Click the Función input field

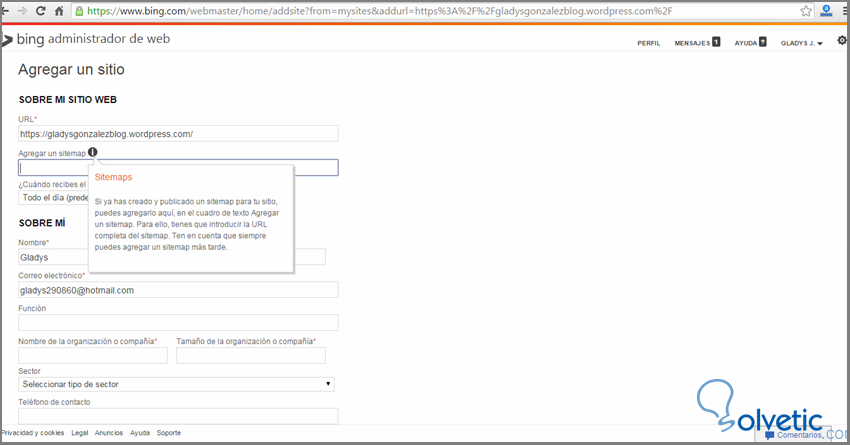click(178, 323)
